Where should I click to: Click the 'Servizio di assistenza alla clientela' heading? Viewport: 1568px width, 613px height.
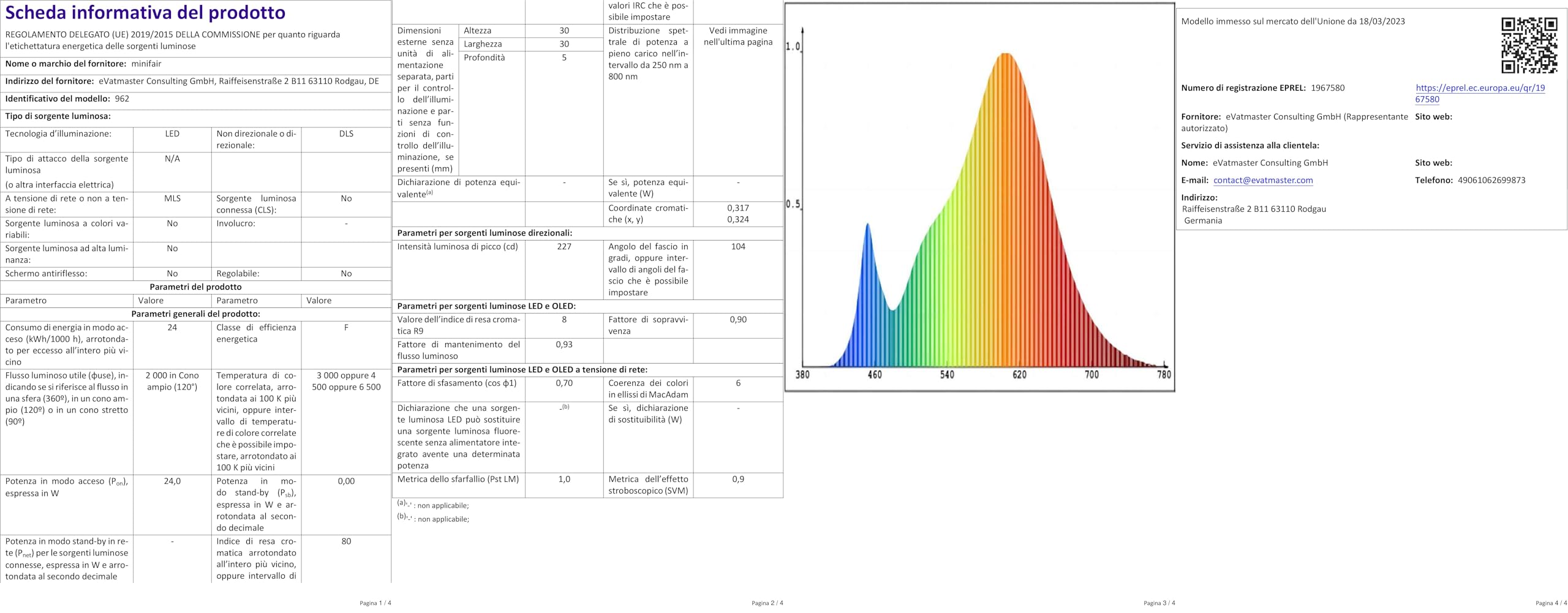1249,146
